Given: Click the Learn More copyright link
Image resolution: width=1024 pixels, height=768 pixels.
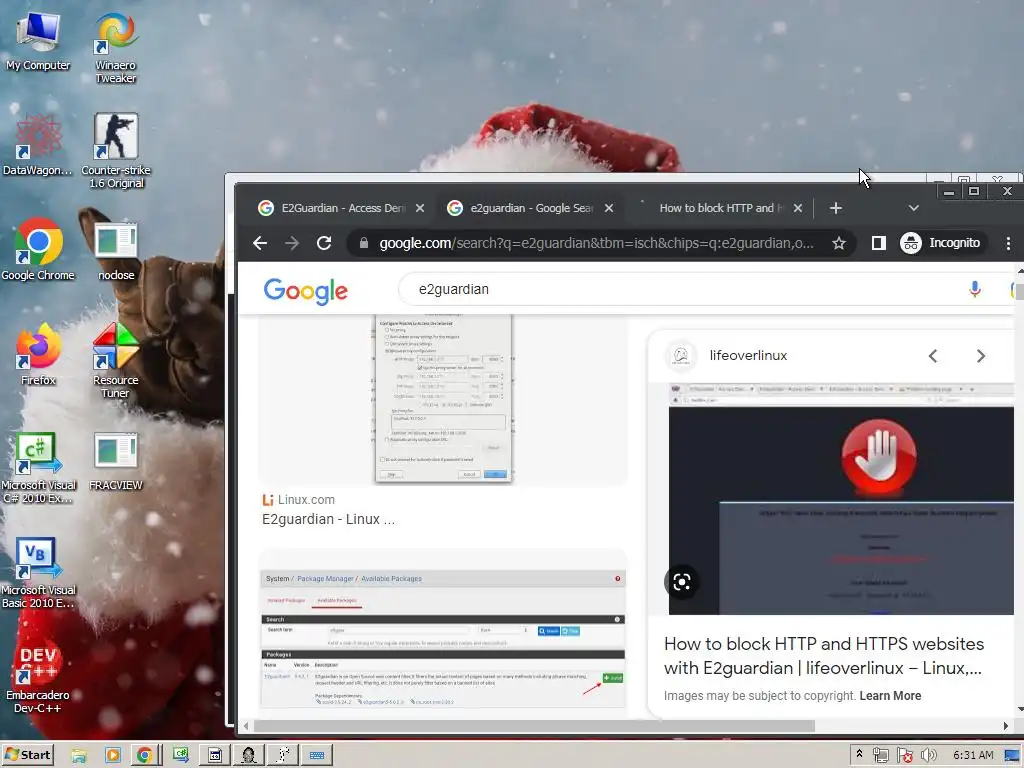Looking at the screenshot, I should (x=890, y=696).
